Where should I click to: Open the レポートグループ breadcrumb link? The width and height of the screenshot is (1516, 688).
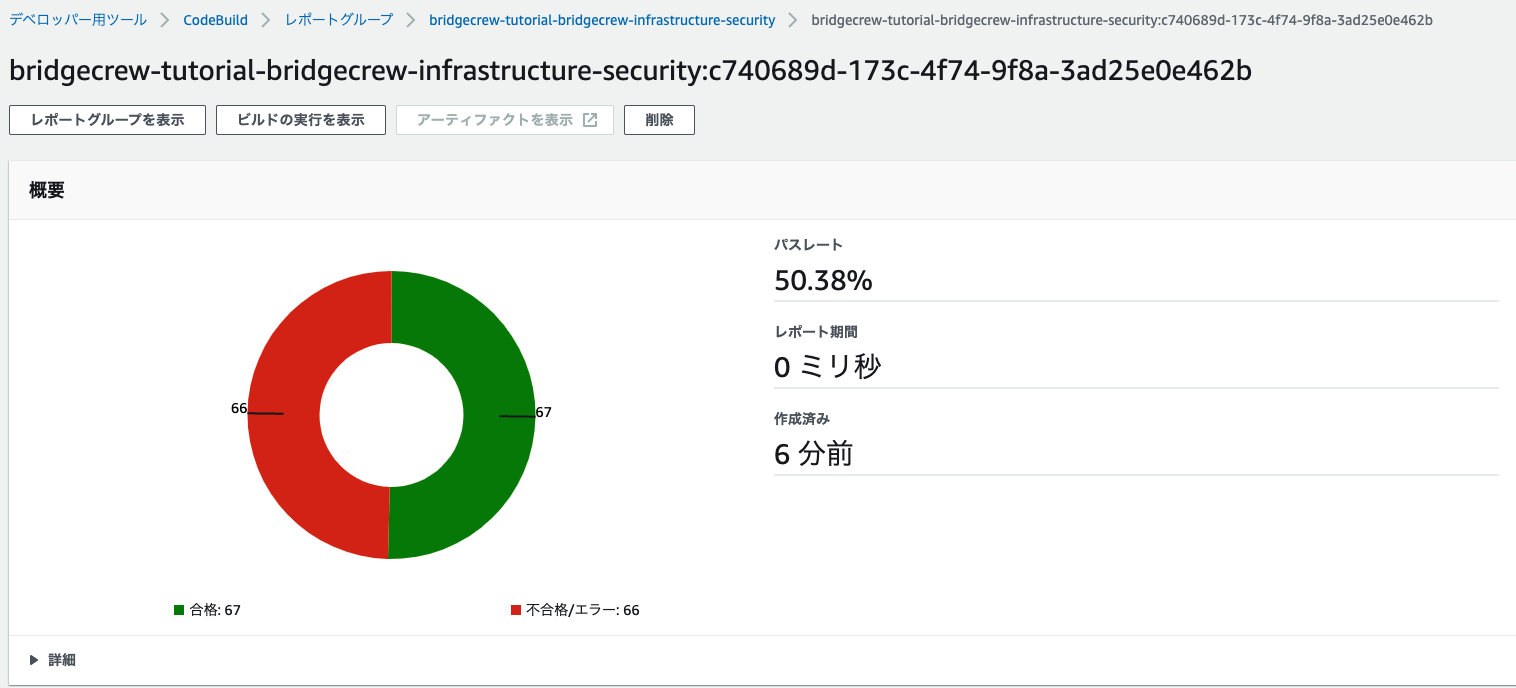point(338,20)
